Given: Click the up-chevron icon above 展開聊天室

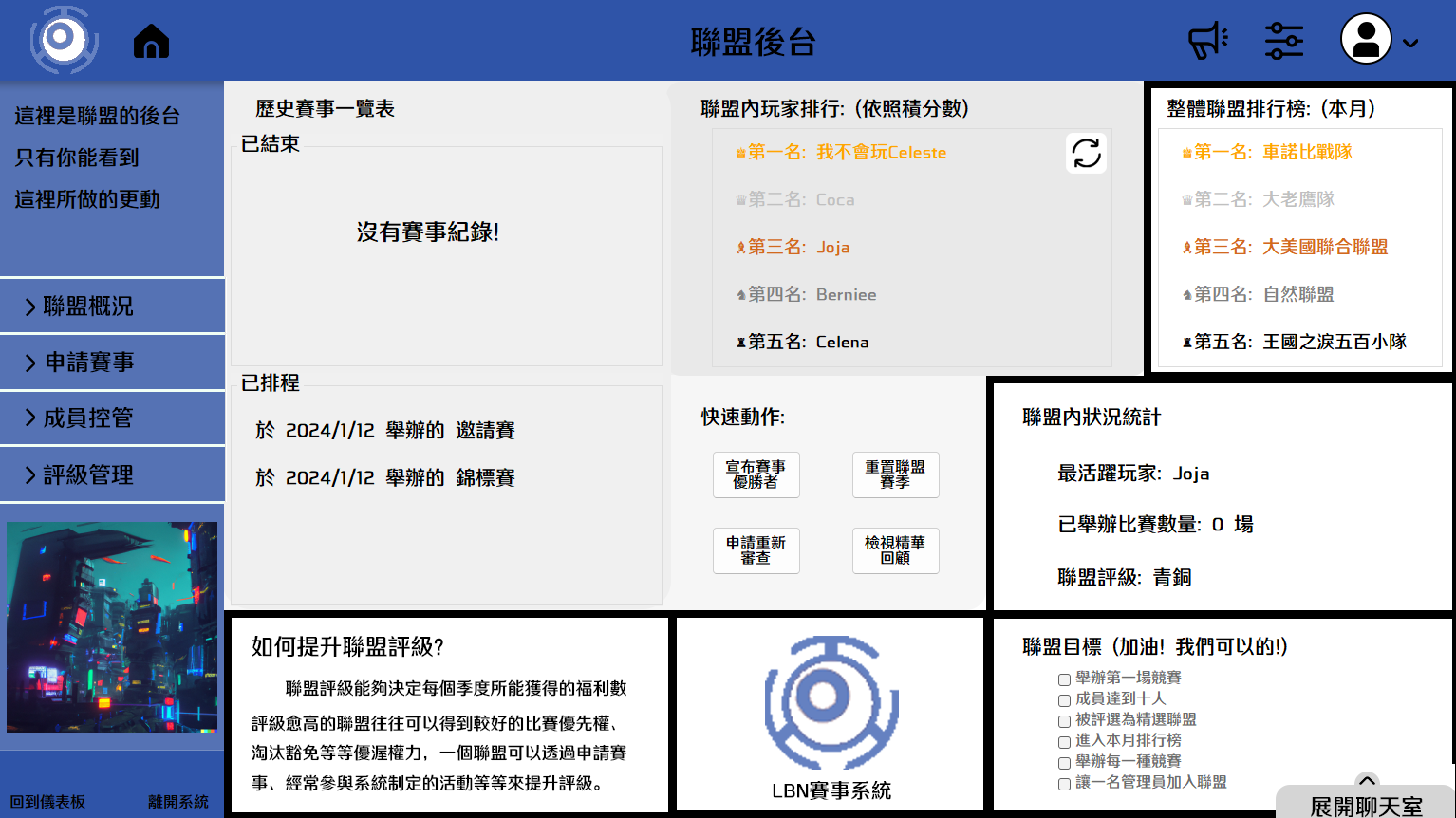Looking at the screenshot, I should tap(1367, 780).
